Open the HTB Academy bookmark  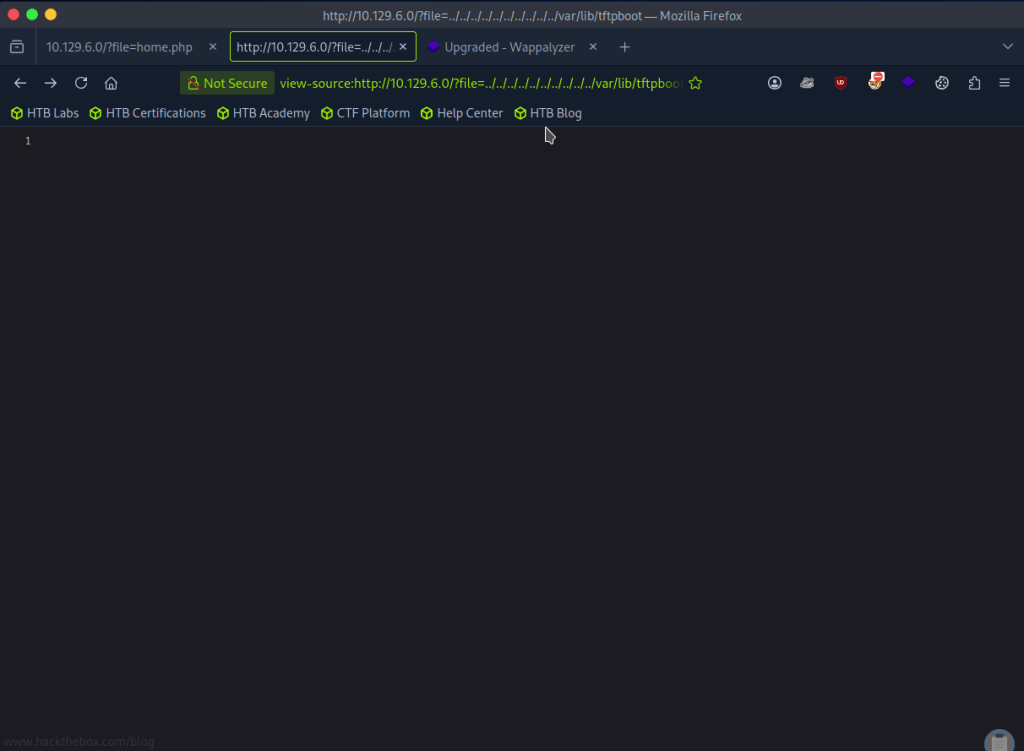click(263, 113)
